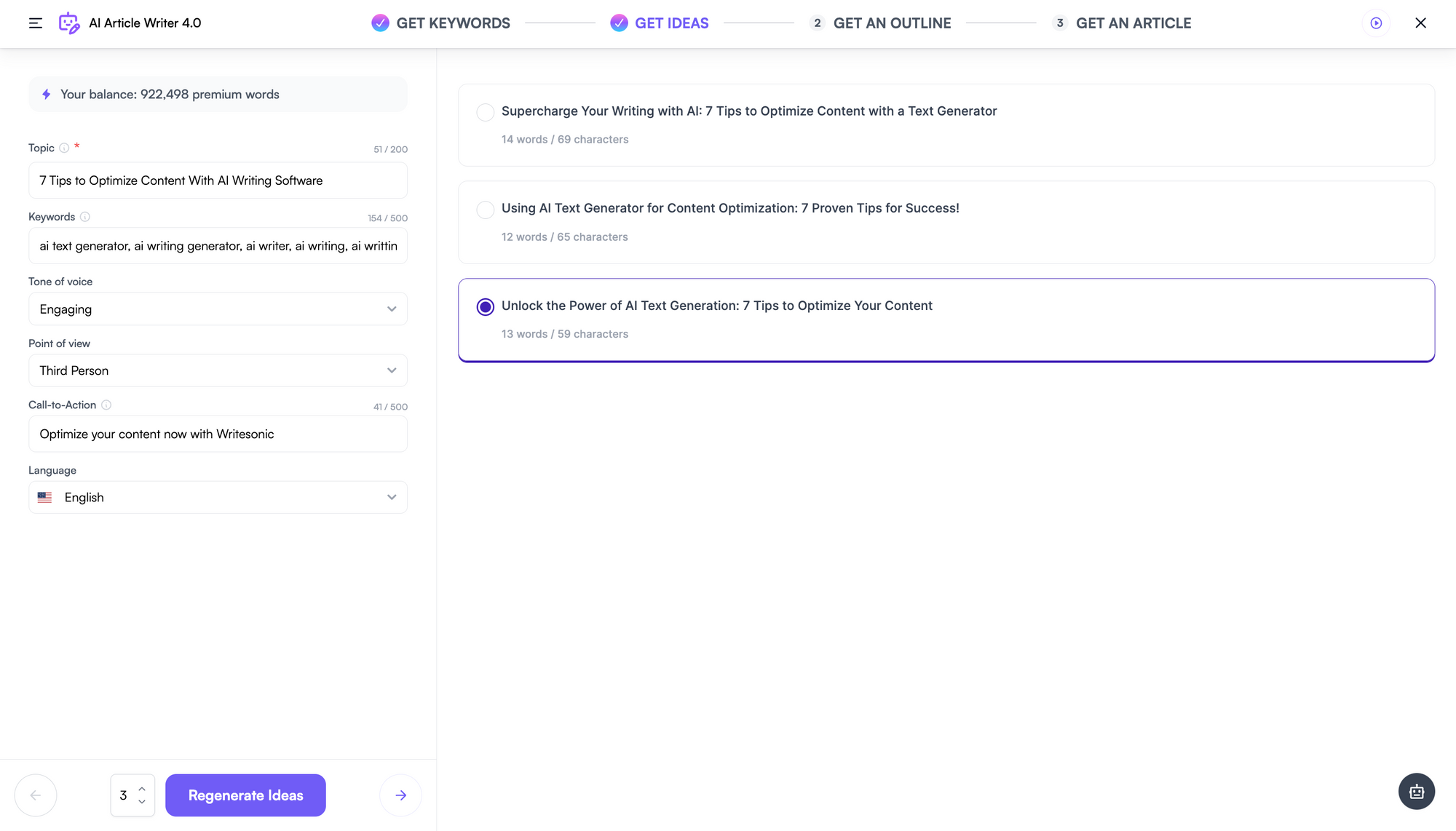1456x831 pixels.
Task: Click the help icon next to Keywords field
Action: click(84, 216)
